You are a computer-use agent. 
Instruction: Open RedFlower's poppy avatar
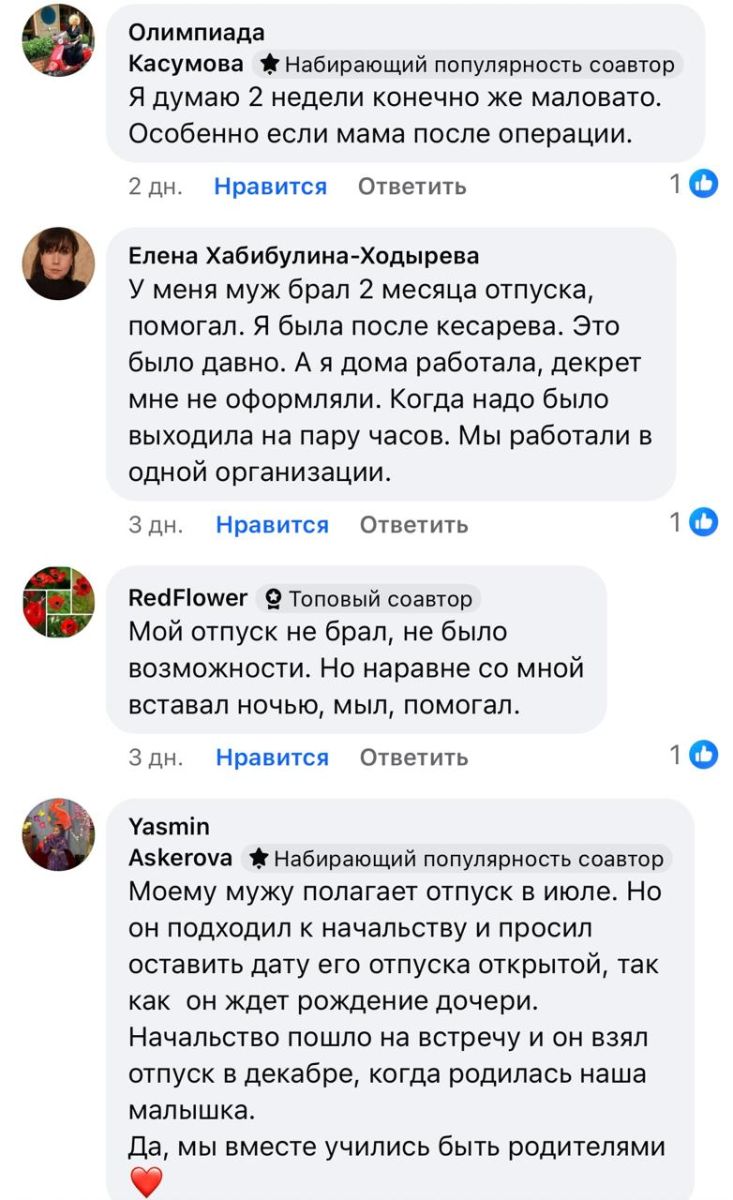[58, 602]
